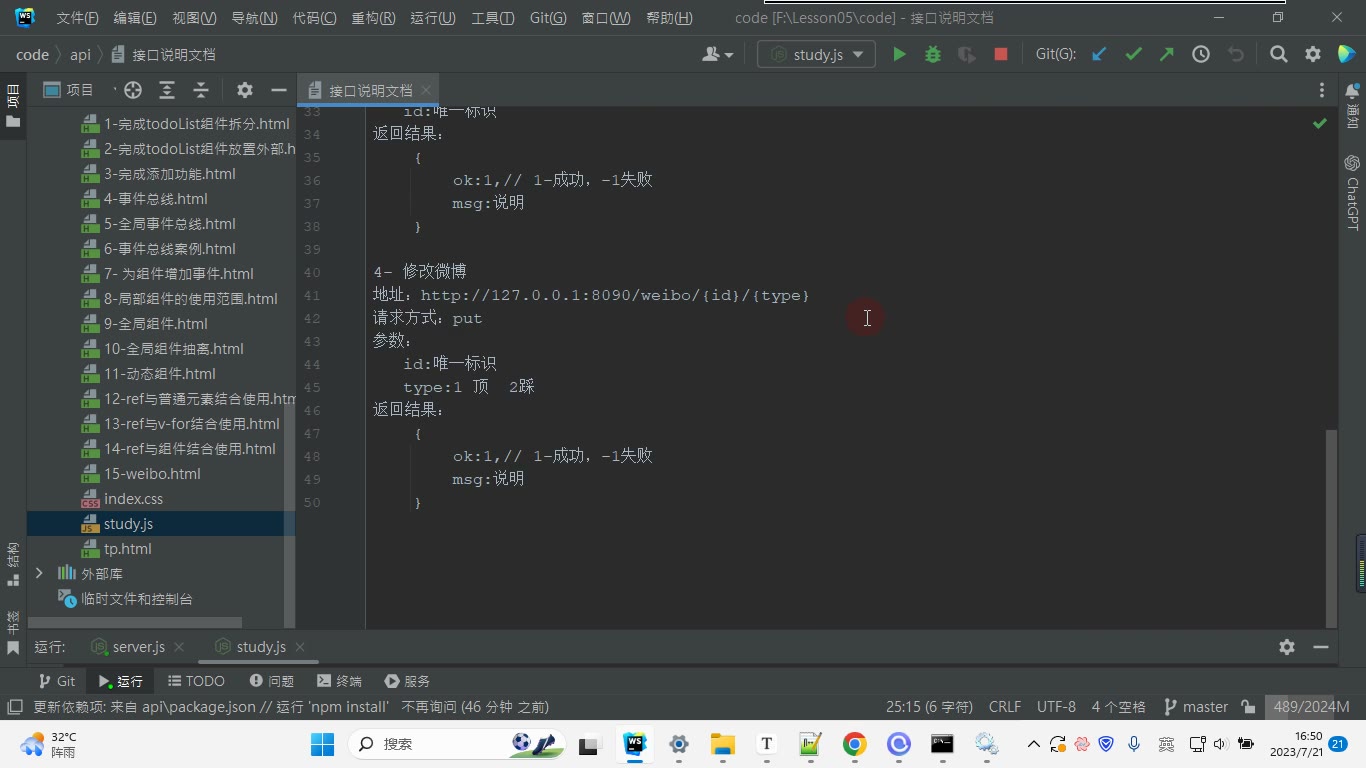Open the Git tool window button
Viewport: 1366px width, 768px height.
(57, 681)
